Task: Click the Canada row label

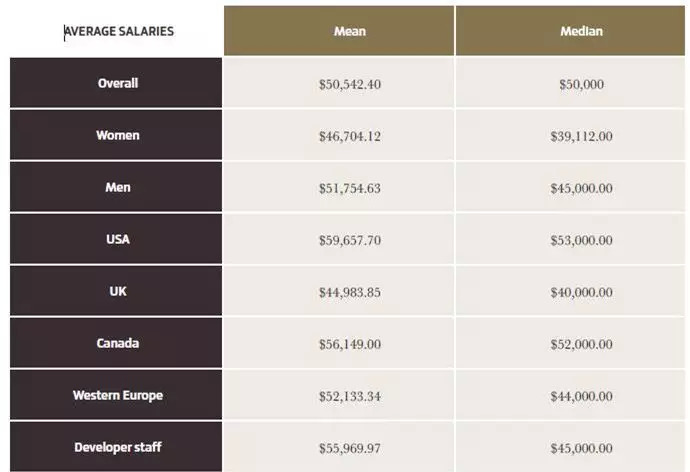Action: [118, 343]
